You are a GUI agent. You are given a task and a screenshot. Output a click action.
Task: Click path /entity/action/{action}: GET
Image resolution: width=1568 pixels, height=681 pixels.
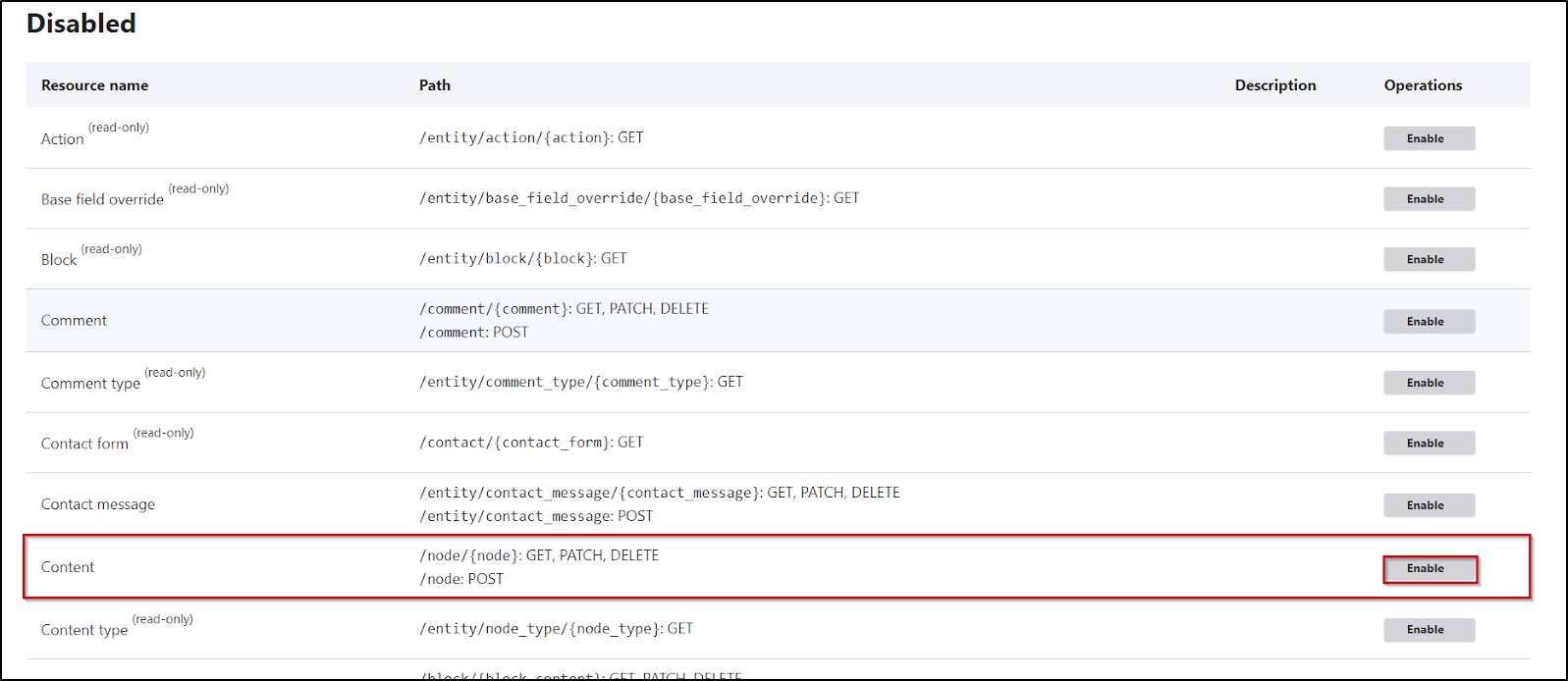pos(531,137)
